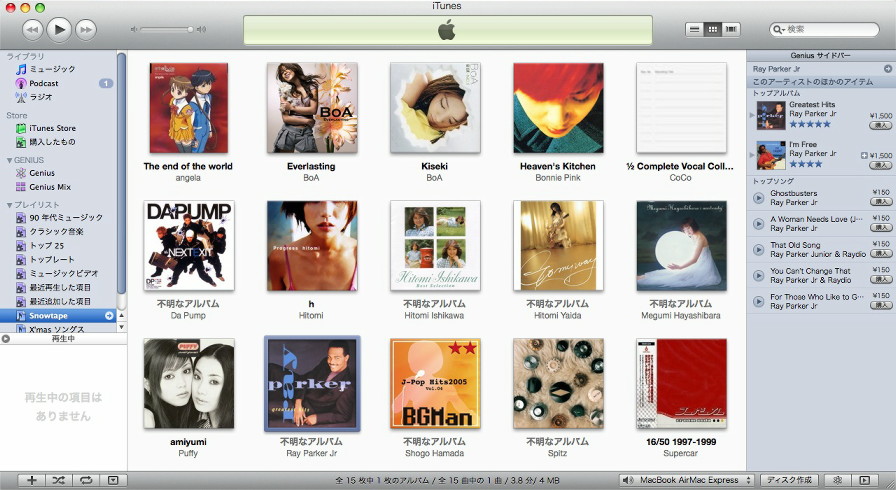Click the Podcast unplayed count badge
The image size is (896, 490).
click(106, 83)
